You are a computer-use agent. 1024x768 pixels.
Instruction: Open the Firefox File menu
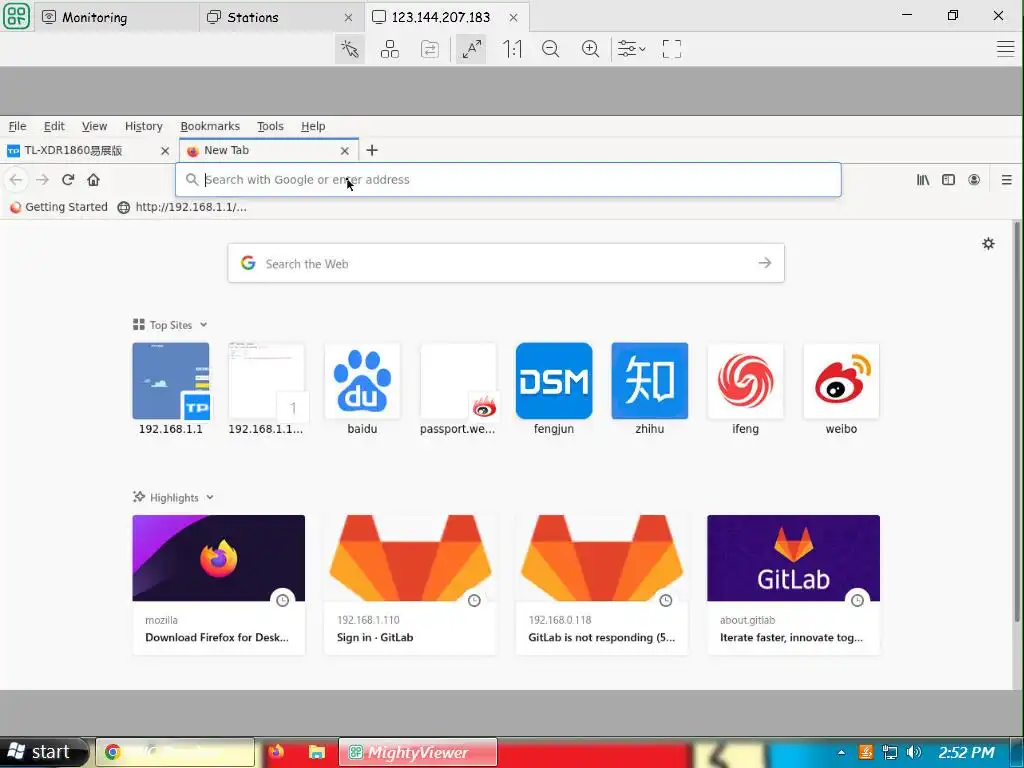coord(17,126)
